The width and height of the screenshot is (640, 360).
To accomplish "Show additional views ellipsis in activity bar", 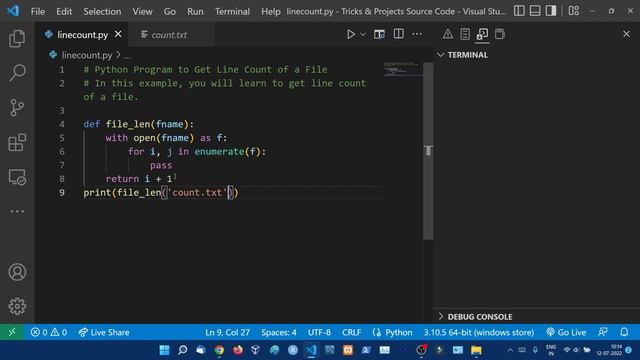I will coord(17,211).
